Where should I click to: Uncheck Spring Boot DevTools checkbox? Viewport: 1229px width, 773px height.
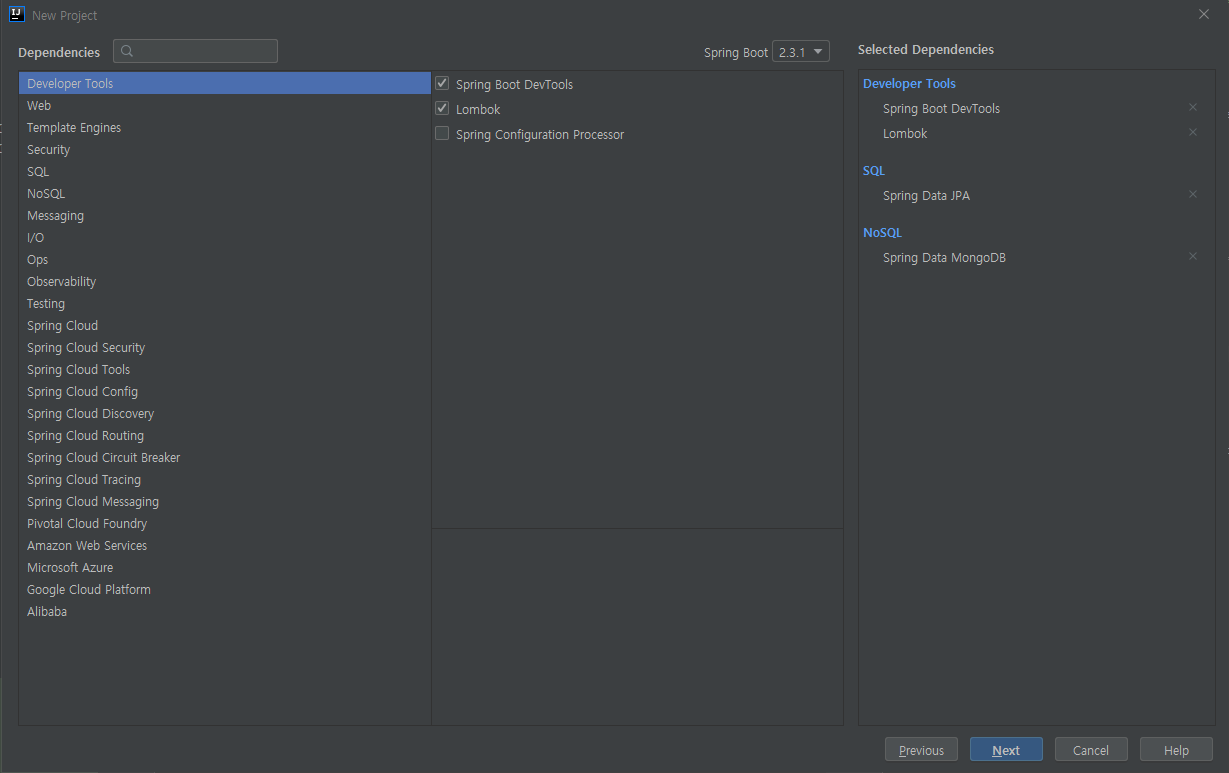tap(442, 83)
